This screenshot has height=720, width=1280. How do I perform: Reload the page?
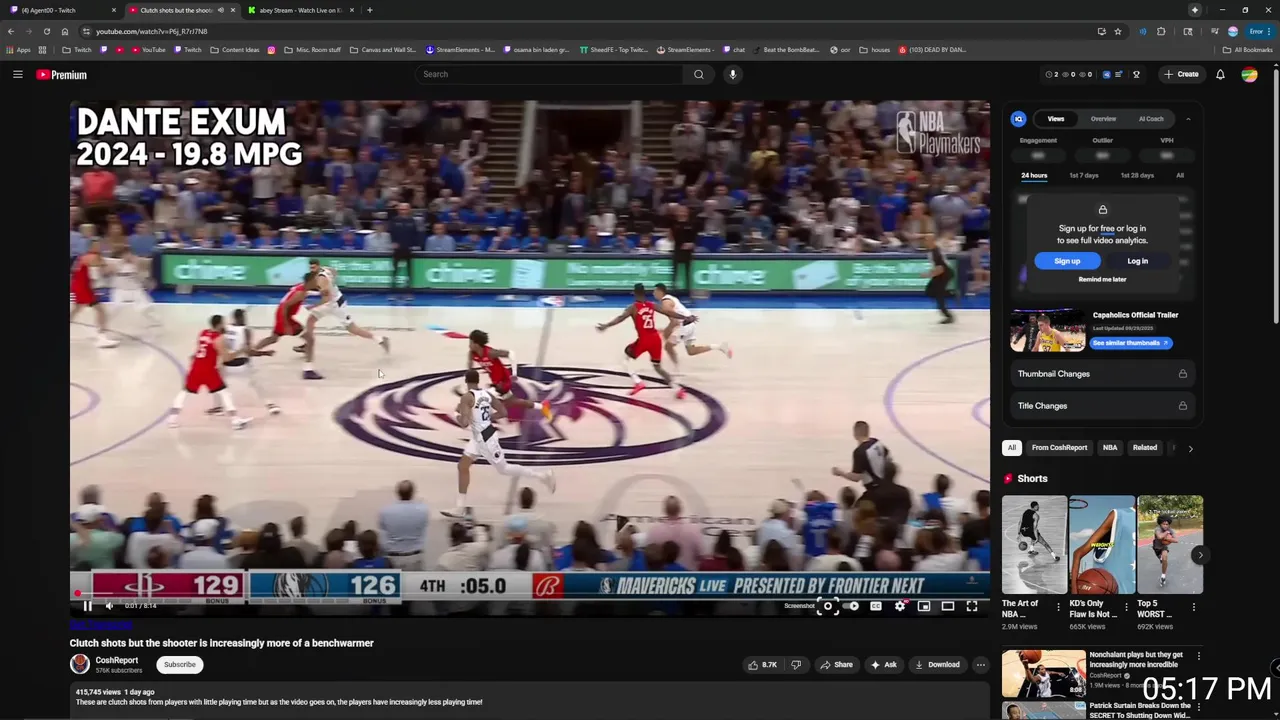pyautogui.click(x=46, y=31)
